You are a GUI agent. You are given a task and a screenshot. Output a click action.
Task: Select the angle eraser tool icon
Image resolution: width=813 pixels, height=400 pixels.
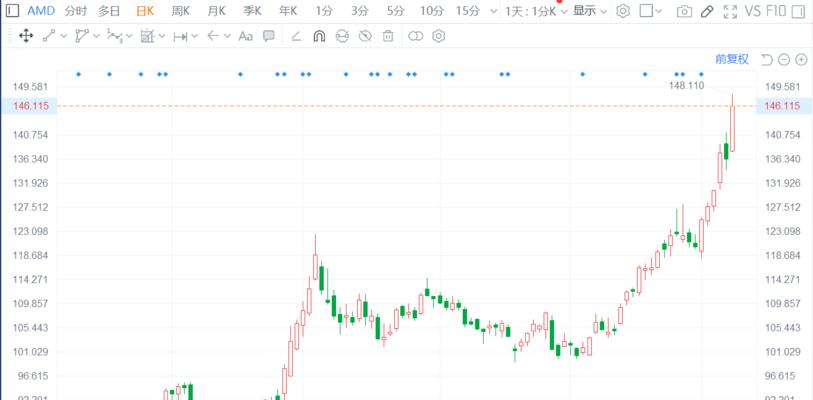[x=296, y=36]
